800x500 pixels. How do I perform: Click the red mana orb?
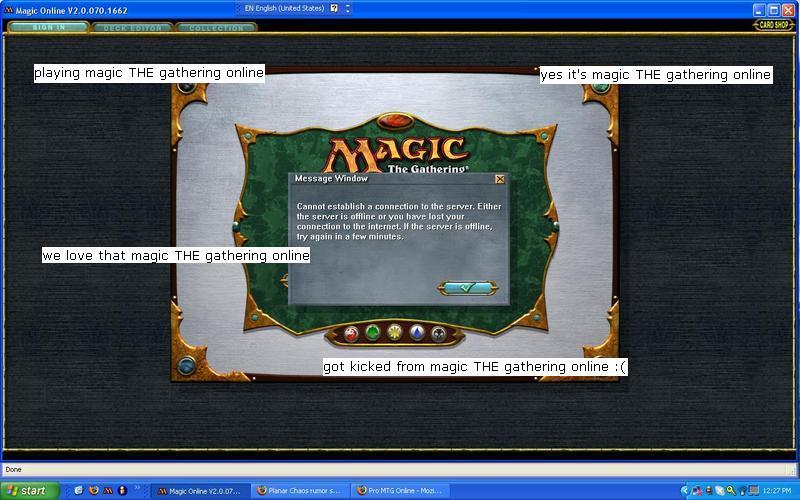[351, 334]
